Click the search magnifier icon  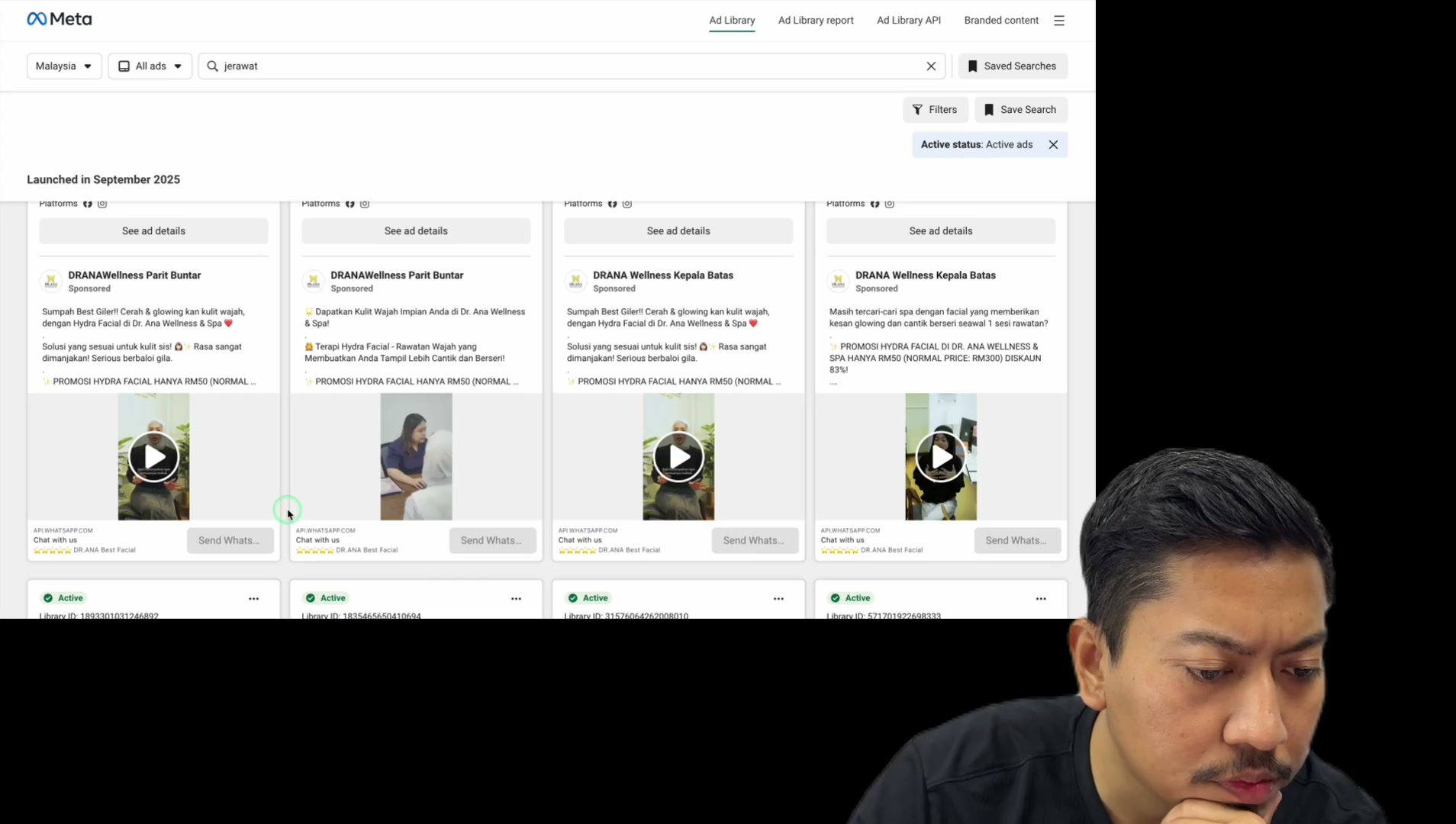pos(213,66)
